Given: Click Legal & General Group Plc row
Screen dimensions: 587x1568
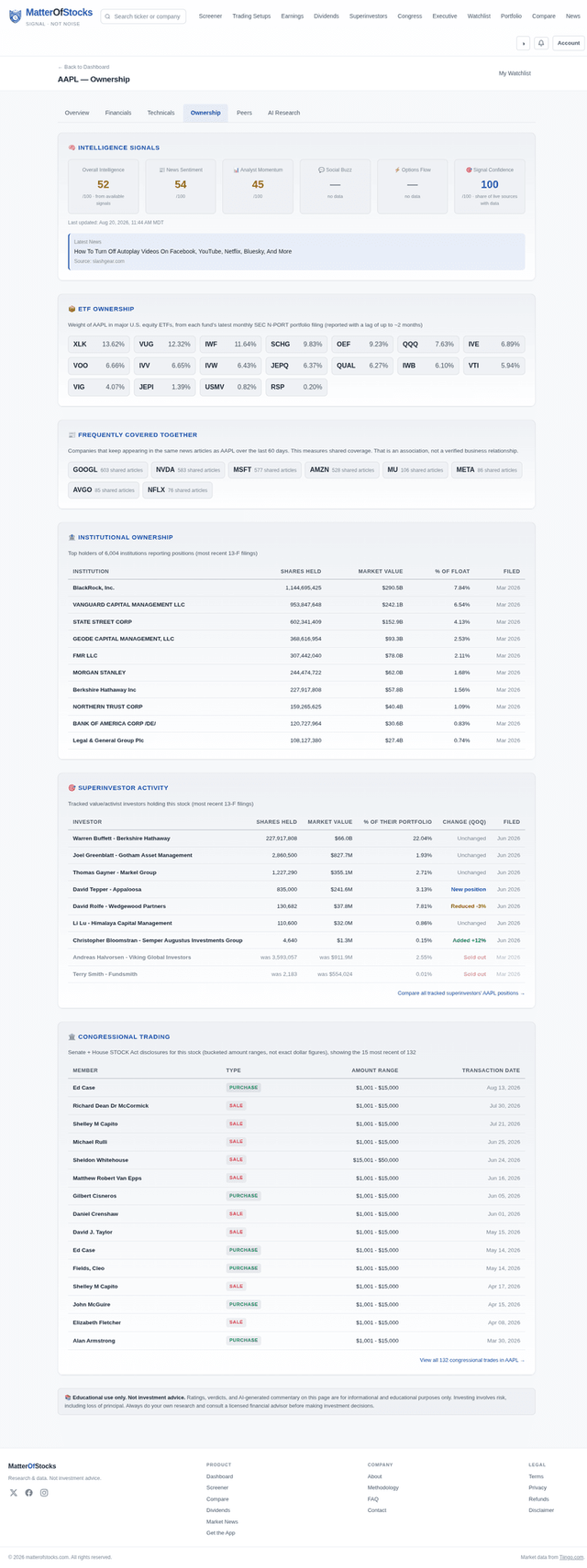Looking at the screenshot, I should point(296,740).
